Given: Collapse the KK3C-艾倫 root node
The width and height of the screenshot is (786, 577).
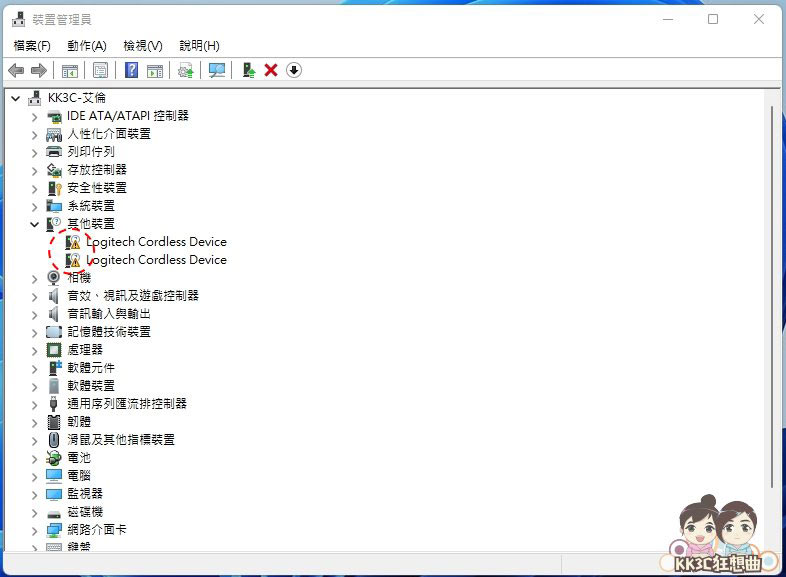Looking at the screenshot, I should coord(16,98).
